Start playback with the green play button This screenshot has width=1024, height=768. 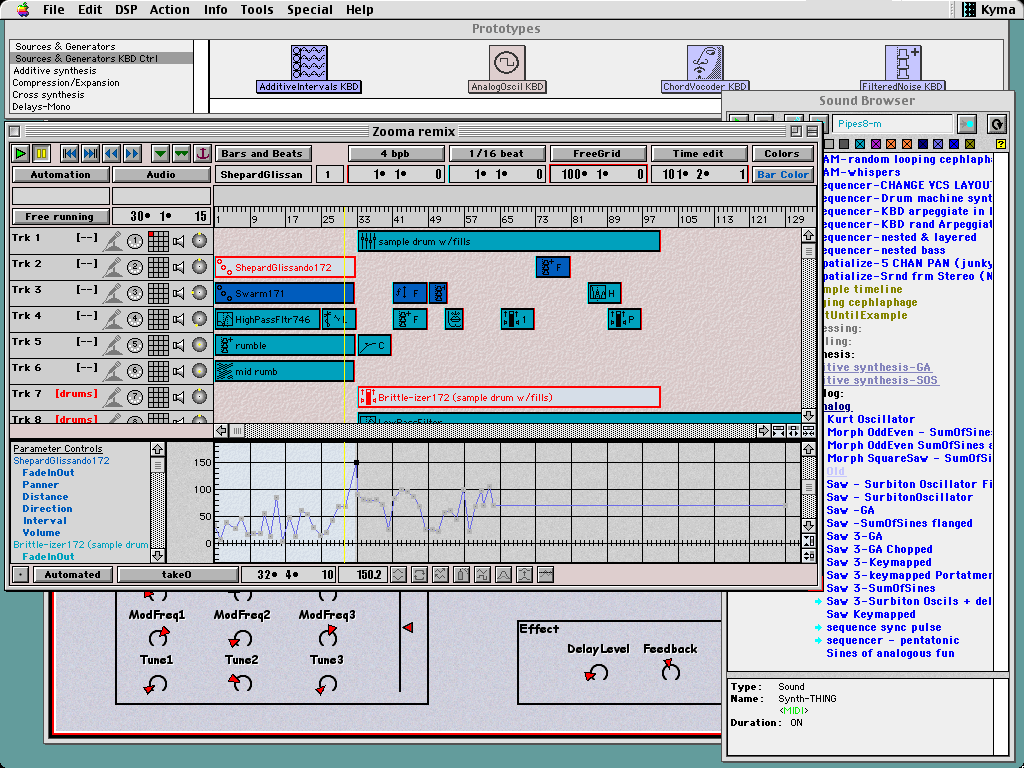21,153
